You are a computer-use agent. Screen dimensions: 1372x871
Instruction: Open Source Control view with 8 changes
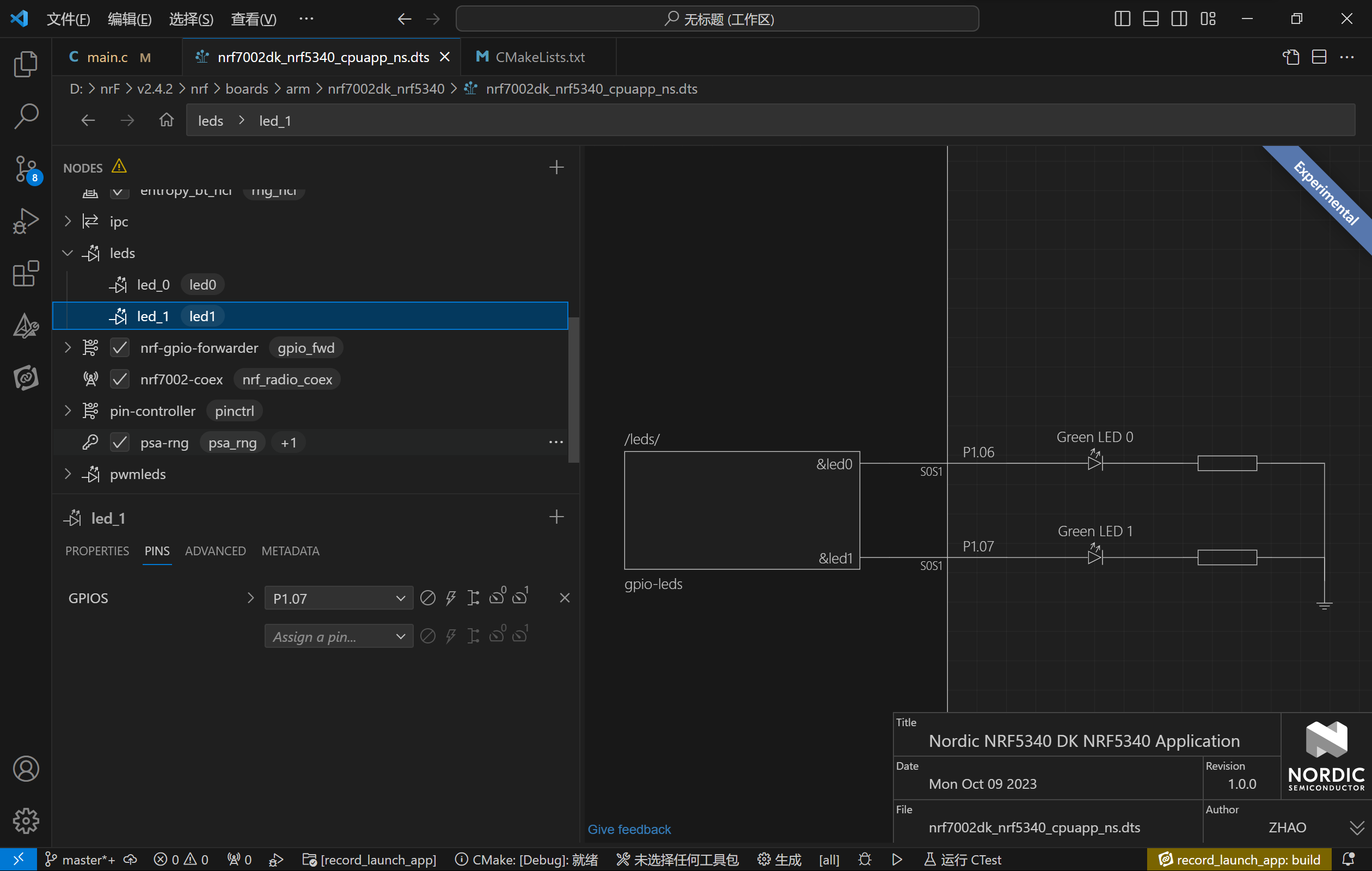[26, 169]
